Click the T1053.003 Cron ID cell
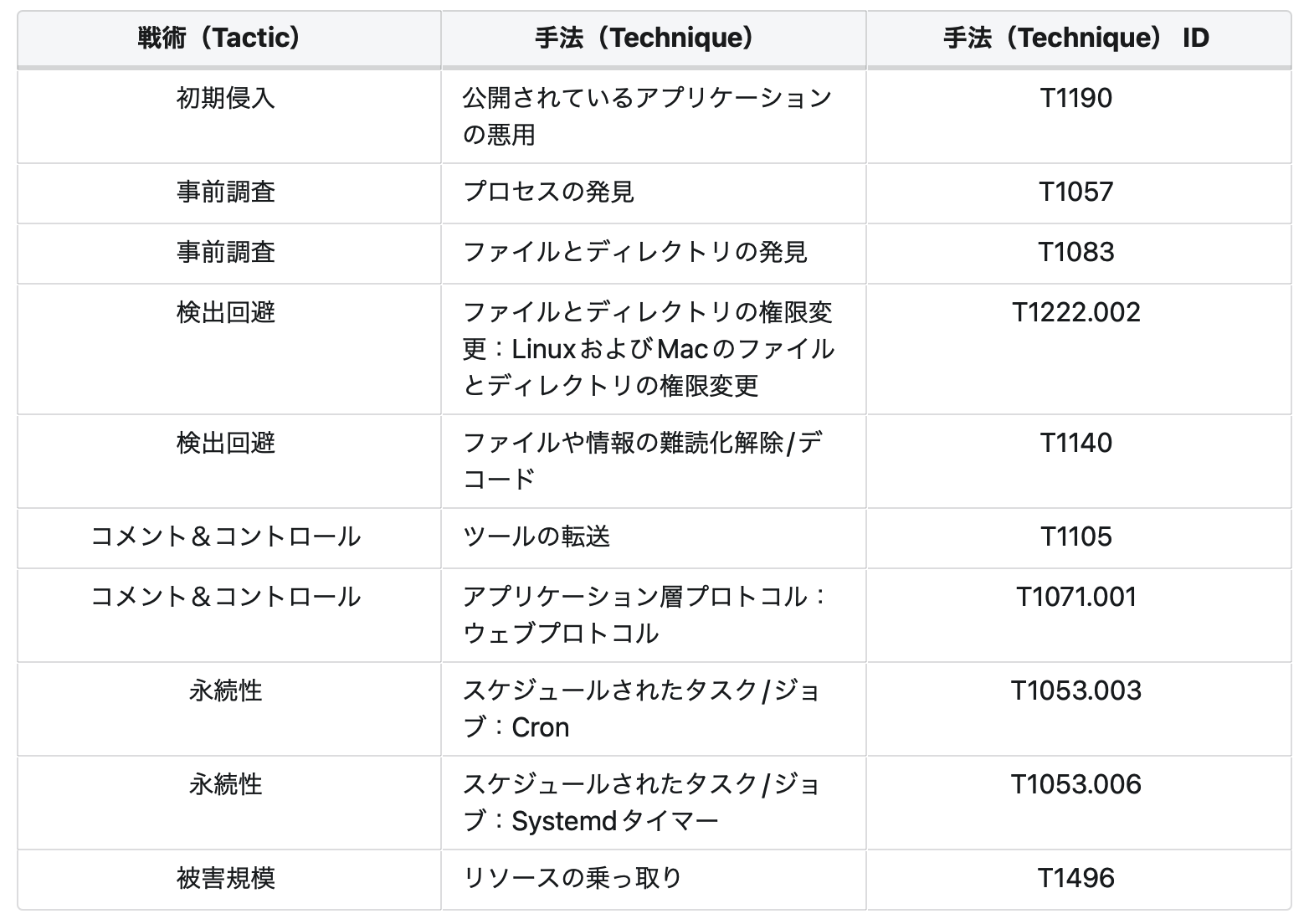 [x=1076, y=691]
